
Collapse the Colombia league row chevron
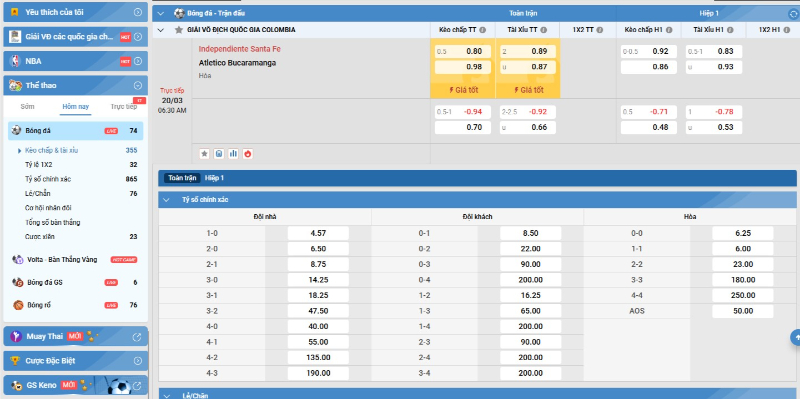pos(161,30)
